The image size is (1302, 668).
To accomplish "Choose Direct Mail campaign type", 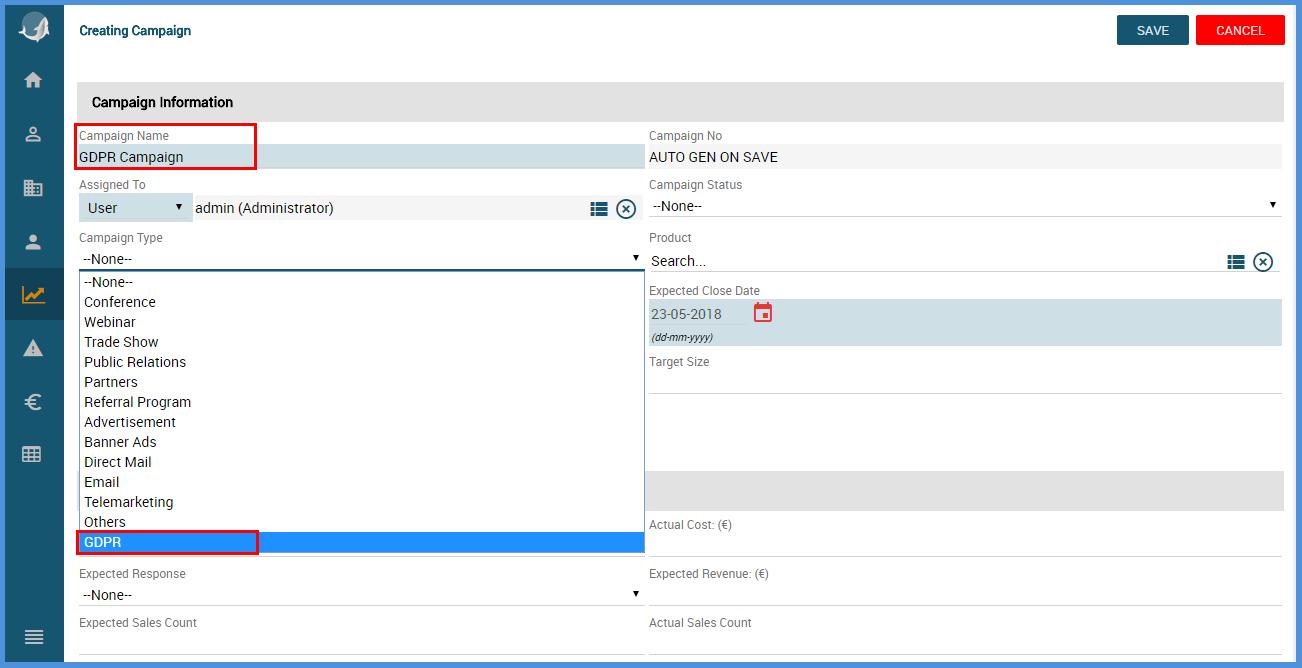I will pyautogui.click(x=361, y=462).
